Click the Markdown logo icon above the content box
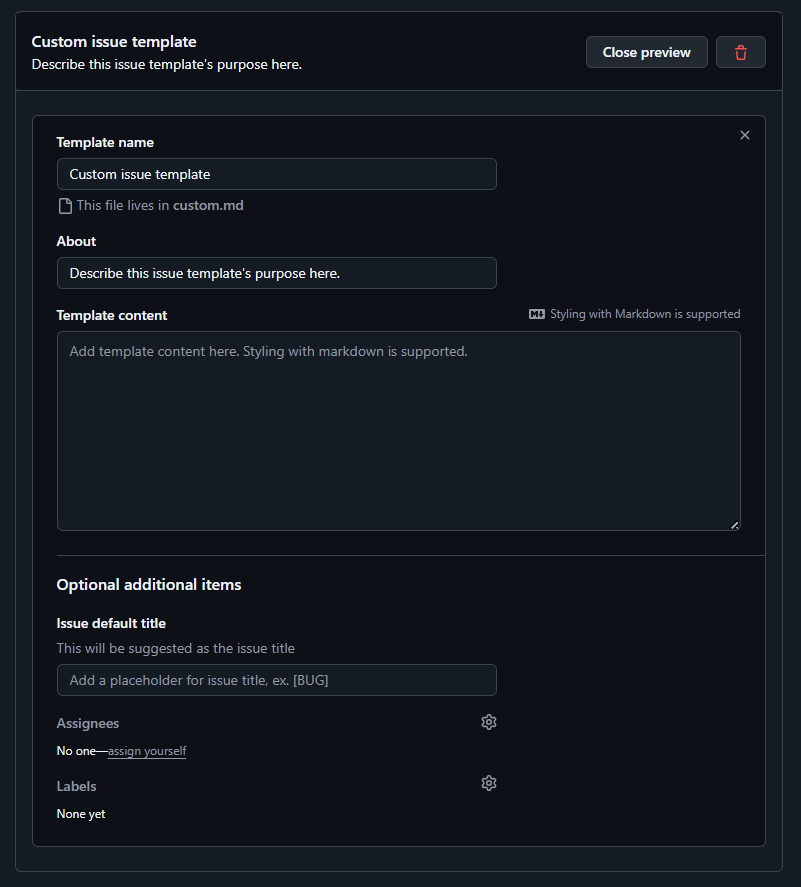This screenshot has width=801, height=887. tap(537, 314)
